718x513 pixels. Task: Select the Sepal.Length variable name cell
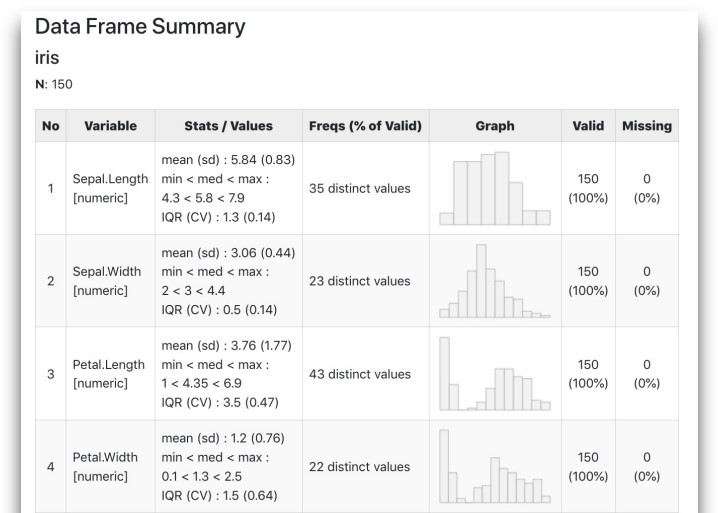pyautogui.click(x=109, y=188)
